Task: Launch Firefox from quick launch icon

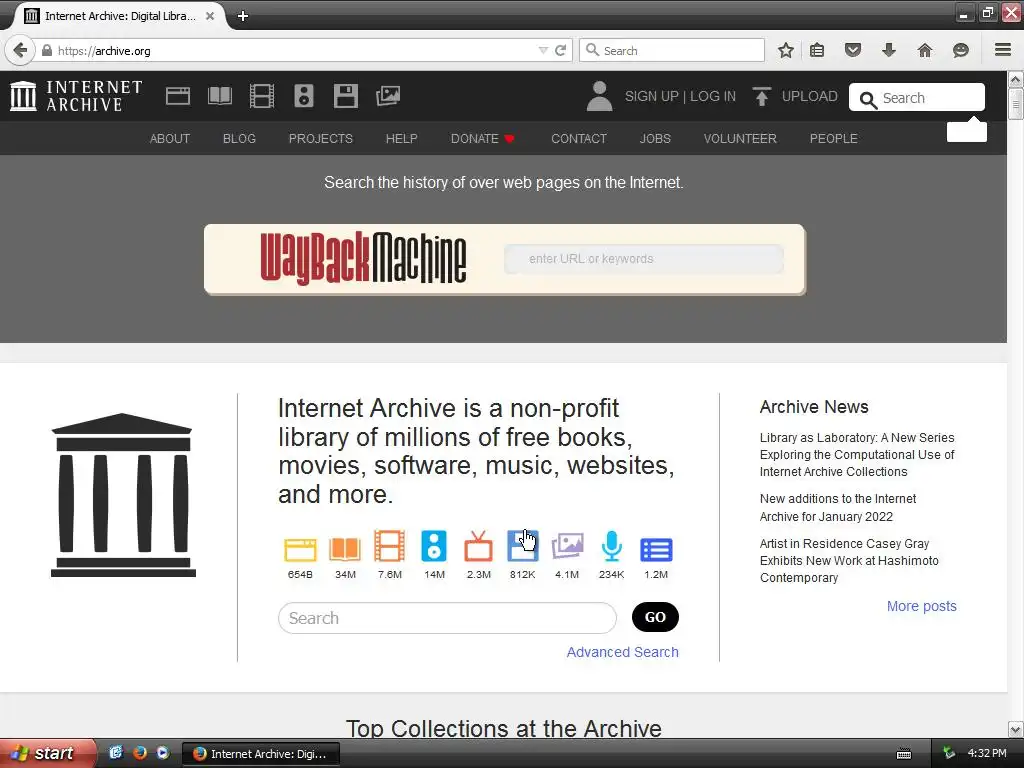Action: click(x=139, y=753)
